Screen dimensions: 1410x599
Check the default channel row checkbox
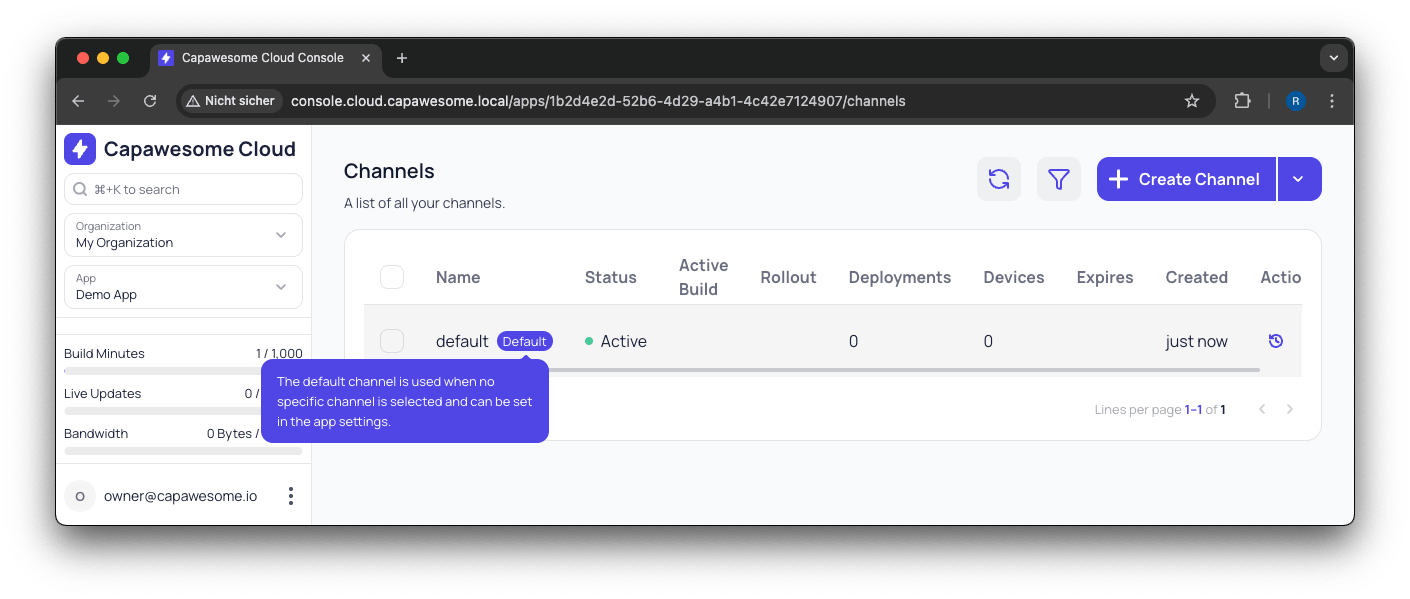[392, 341]
